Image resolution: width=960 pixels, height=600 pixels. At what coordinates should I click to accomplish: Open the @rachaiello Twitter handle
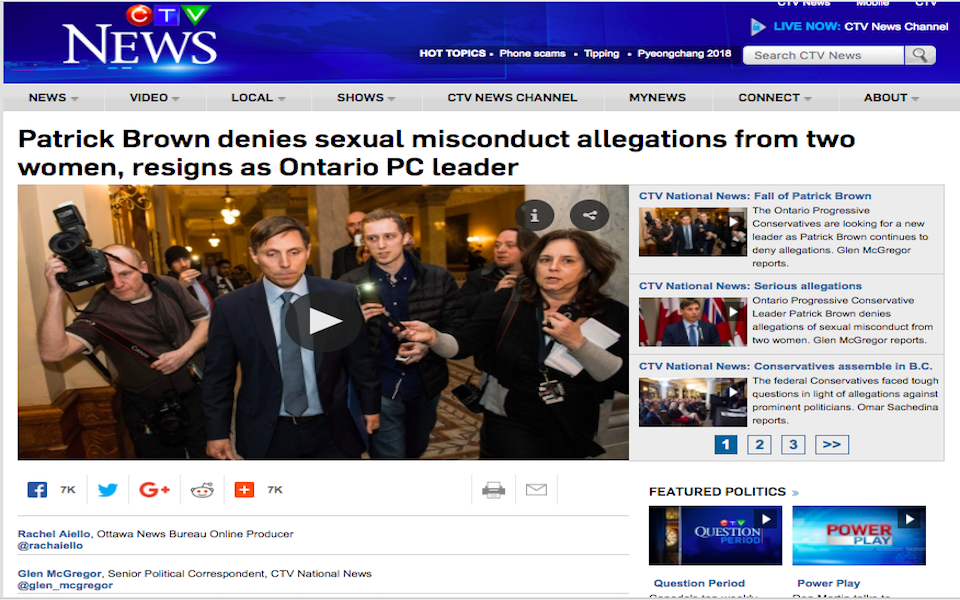click(x=50, y=546)
